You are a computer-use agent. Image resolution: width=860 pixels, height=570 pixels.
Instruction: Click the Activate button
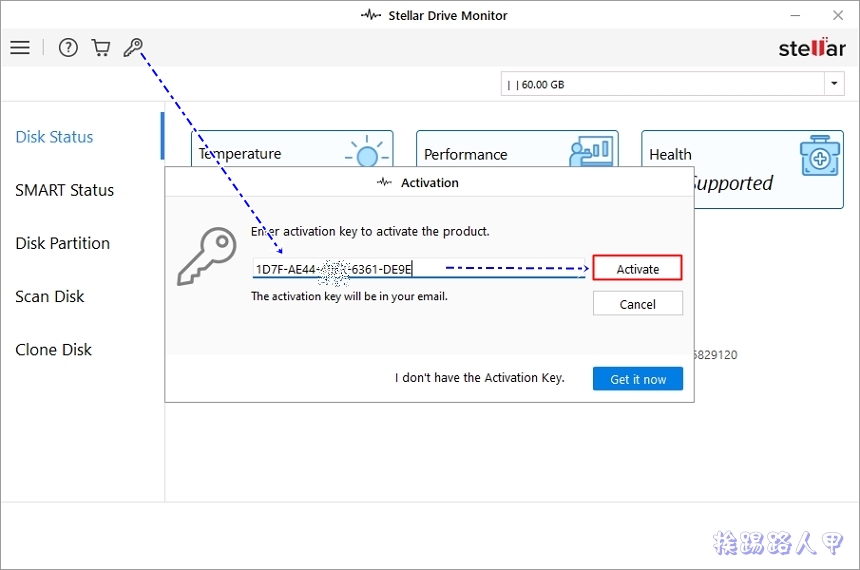[x=637, y=269]
